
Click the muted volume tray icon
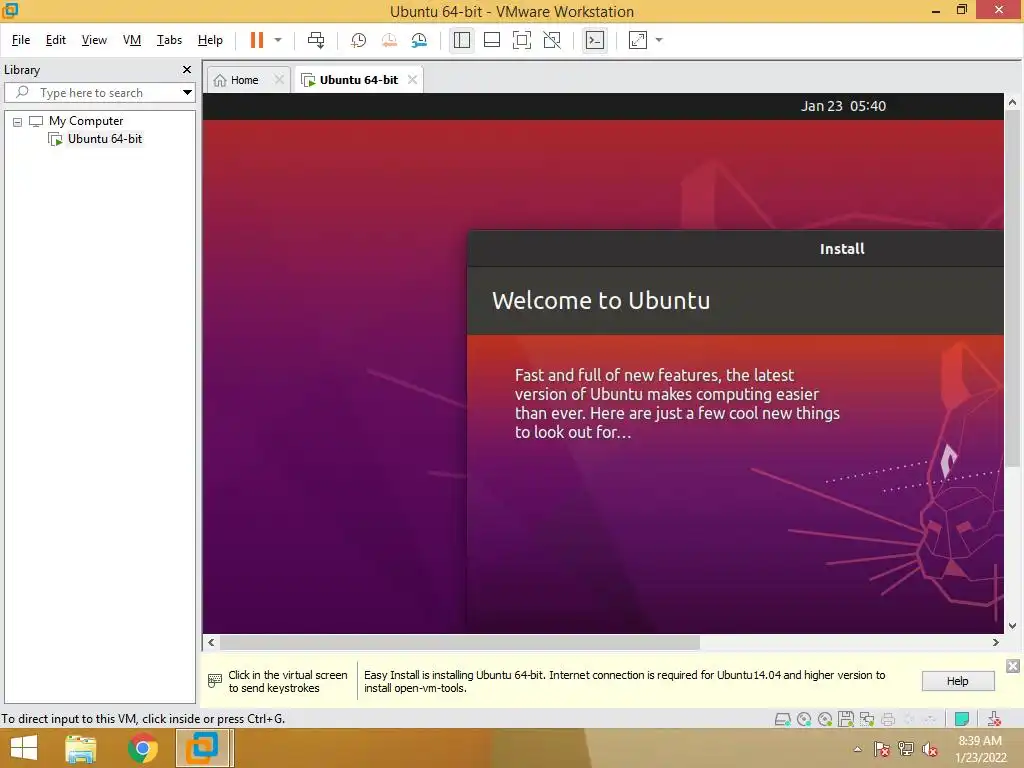[x=930, y=749]
